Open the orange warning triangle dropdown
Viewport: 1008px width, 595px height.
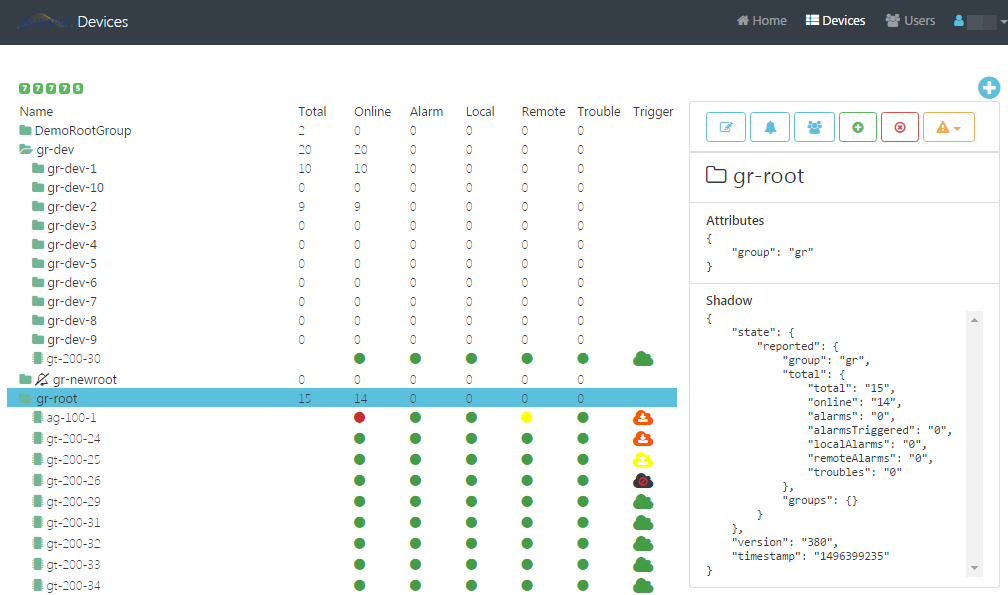pos(948,127)
